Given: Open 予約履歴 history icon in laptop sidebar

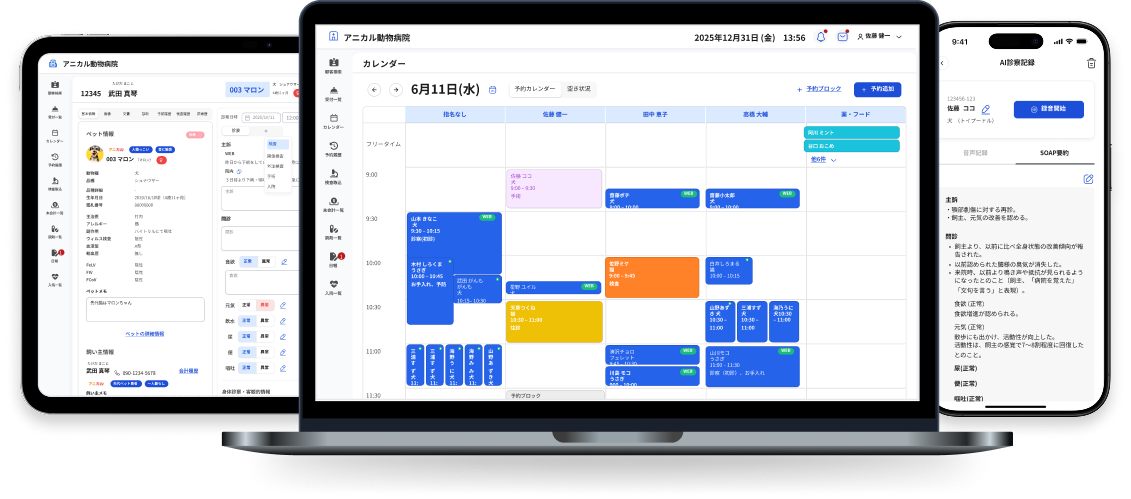Looking at the screenshot, I should (x=334, y=150).
